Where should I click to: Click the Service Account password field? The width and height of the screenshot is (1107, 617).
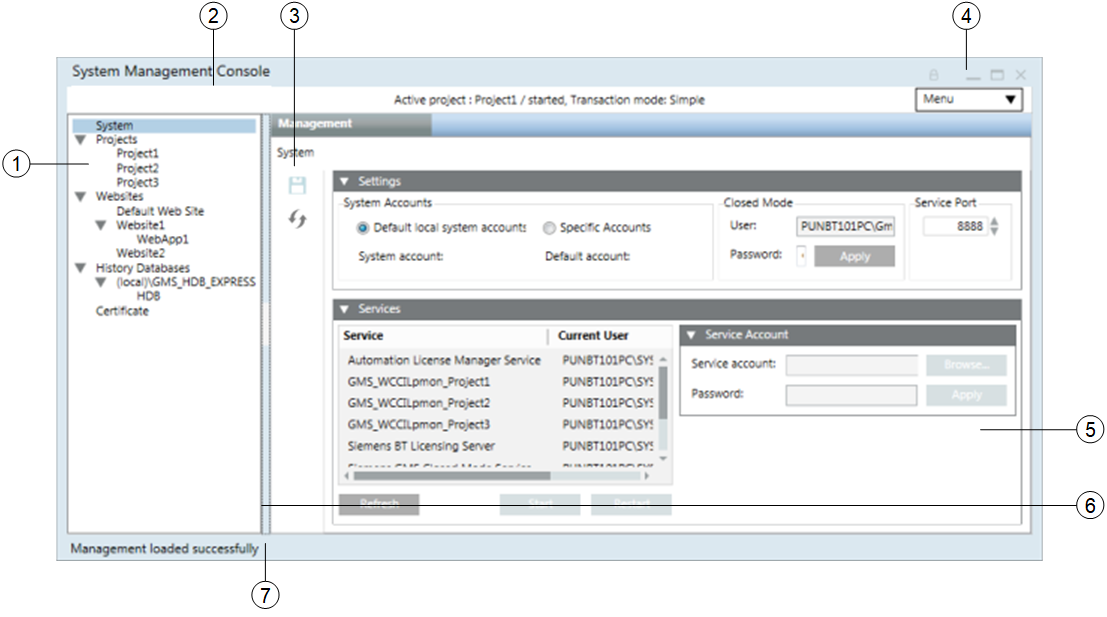tap(850, 395)
